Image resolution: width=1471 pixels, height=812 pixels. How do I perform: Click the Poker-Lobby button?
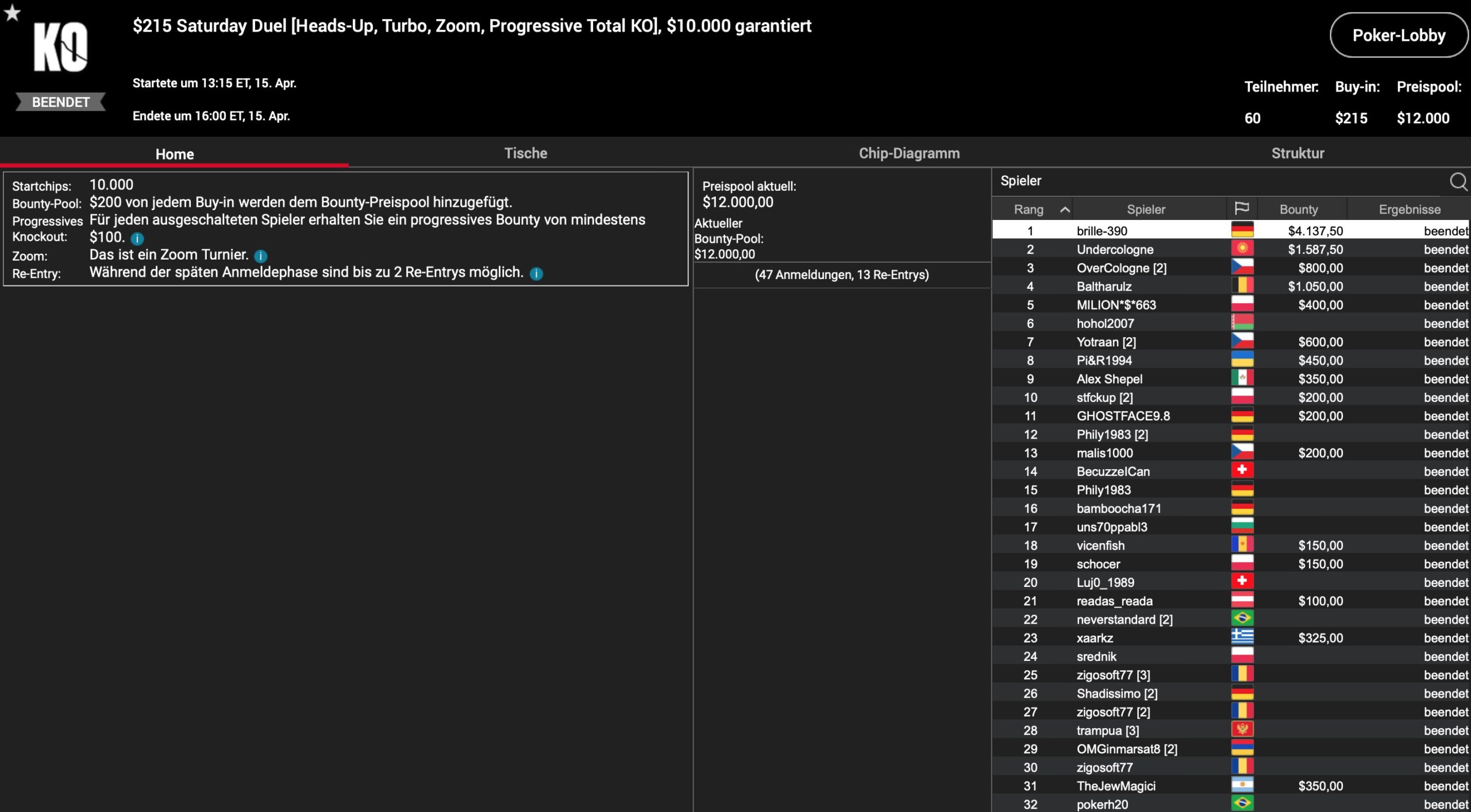(x=1398, y=36)
